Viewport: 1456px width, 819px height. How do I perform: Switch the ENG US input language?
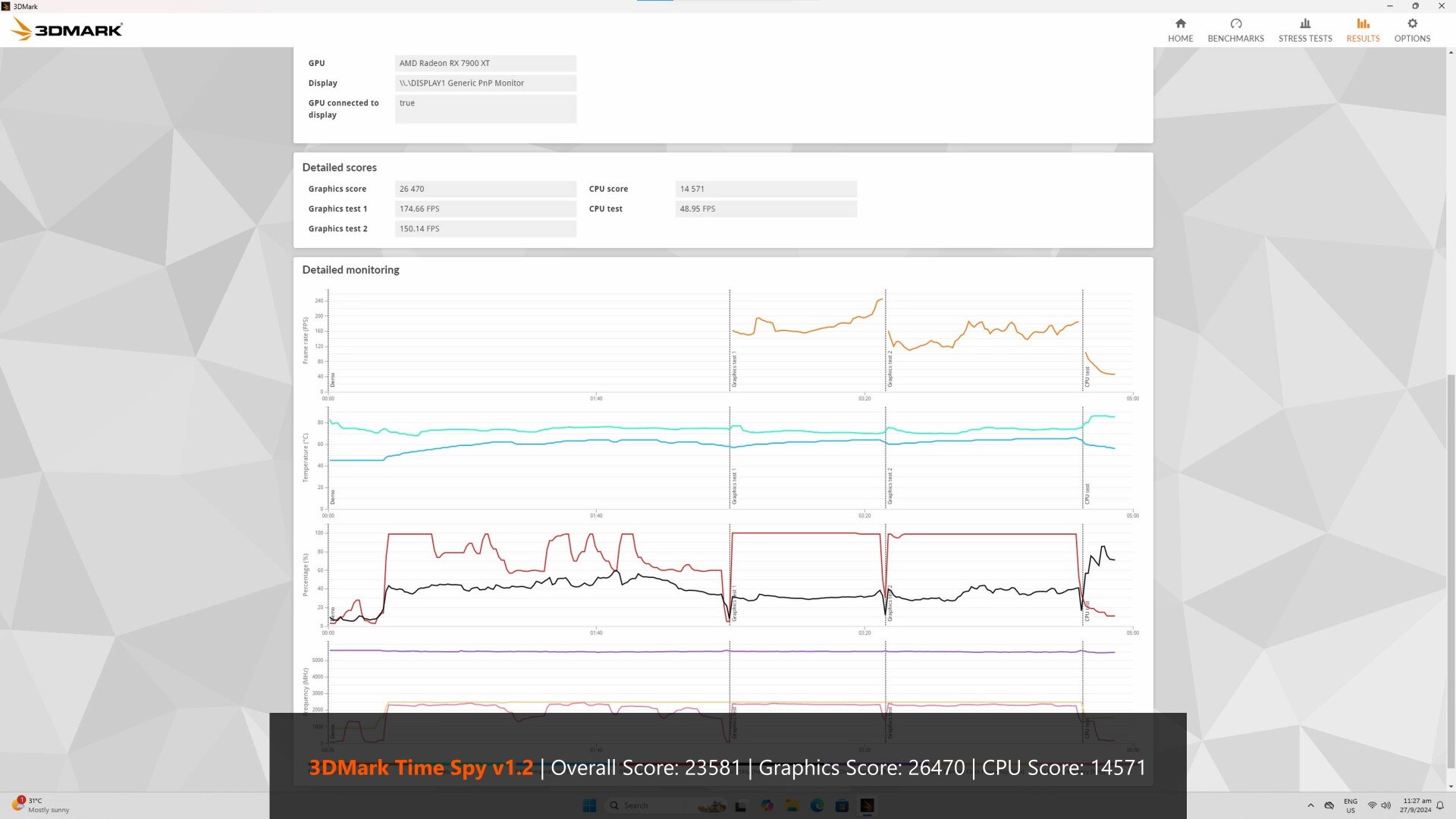[1351, 805]
